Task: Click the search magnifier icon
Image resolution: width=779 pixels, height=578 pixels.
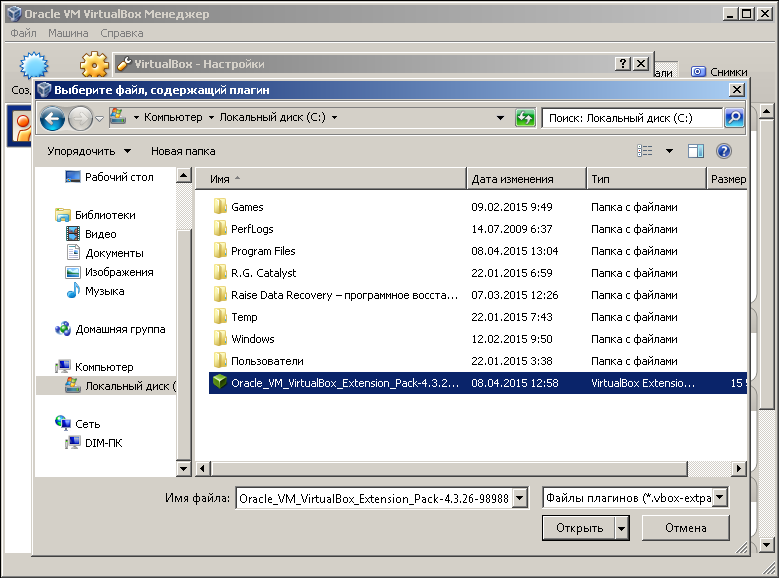Action: pyautogui.click(x=734, y=118)
